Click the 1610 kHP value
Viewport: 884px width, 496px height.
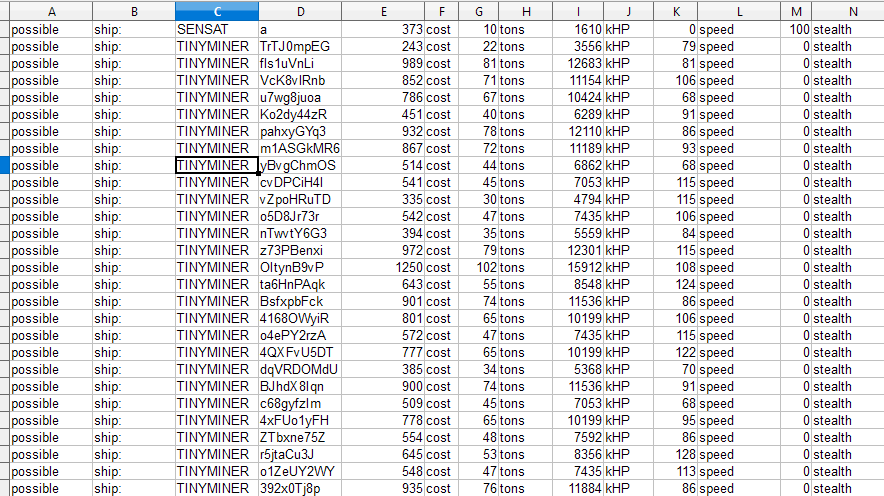[x=578, y=29]
